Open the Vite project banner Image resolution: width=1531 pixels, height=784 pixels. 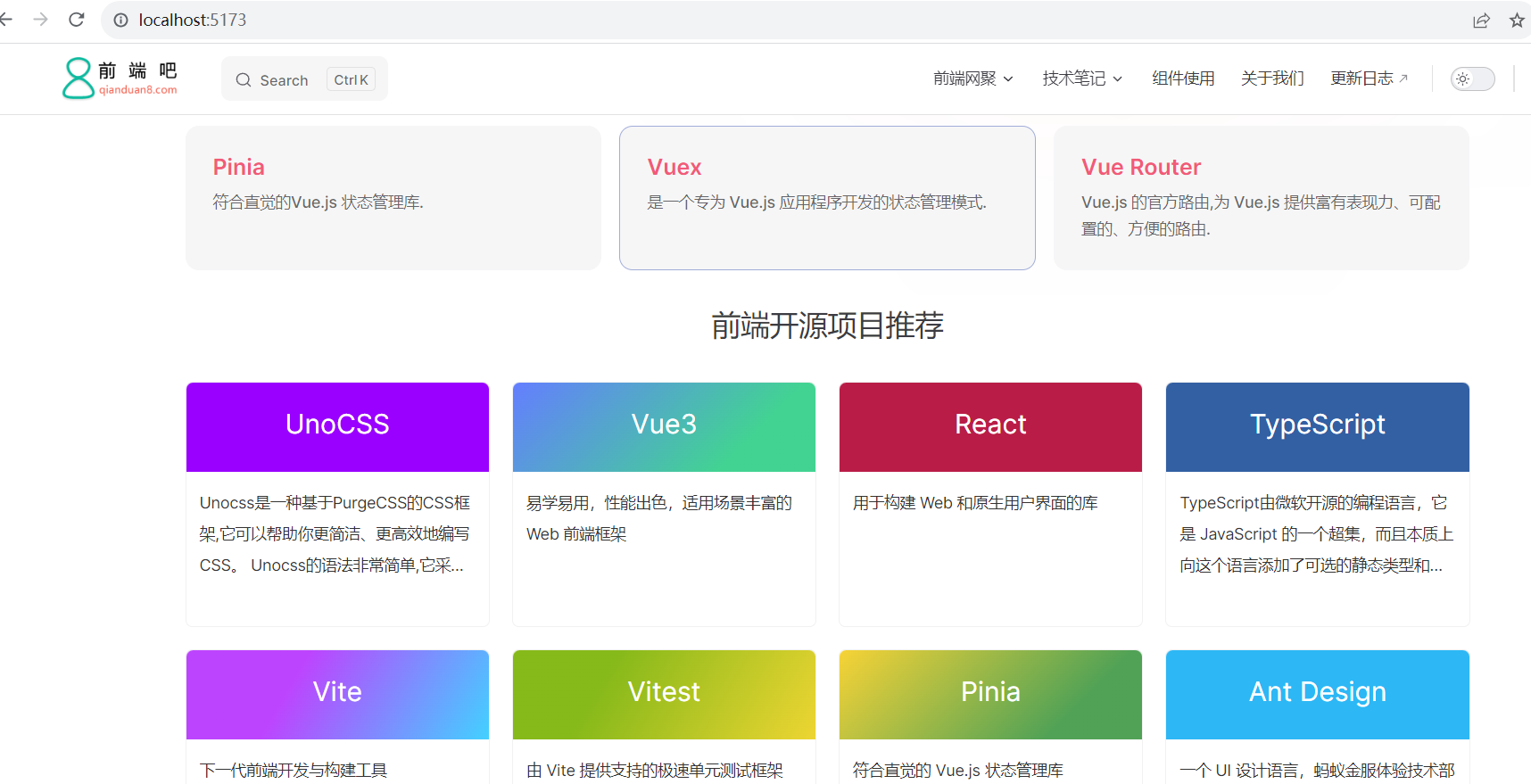click(x=337, y=695)
